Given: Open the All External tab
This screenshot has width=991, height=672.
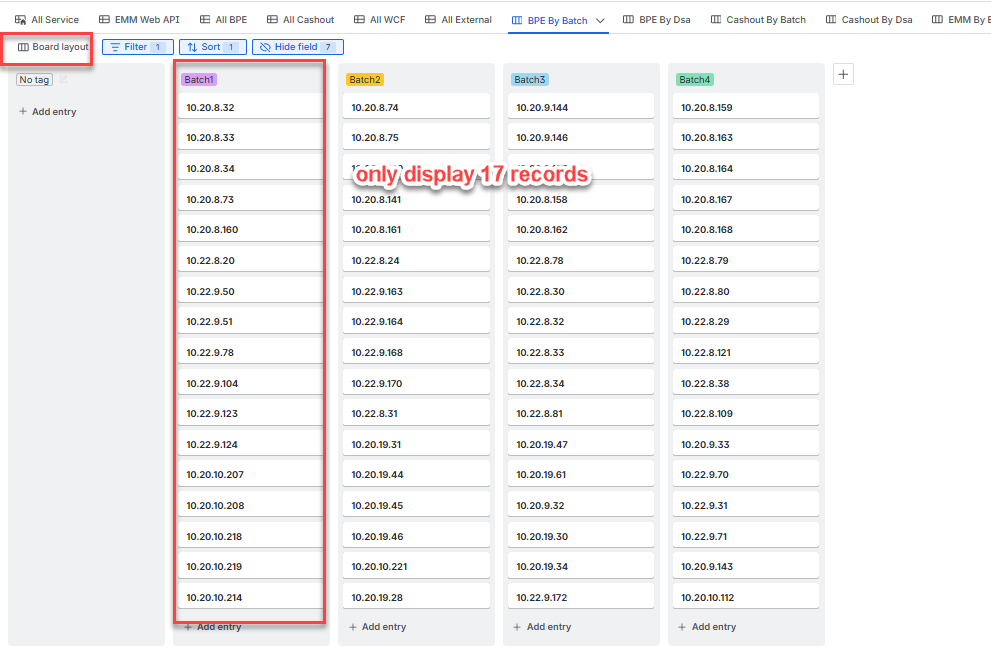Looking at the screenshot, I should pos(458,20).
